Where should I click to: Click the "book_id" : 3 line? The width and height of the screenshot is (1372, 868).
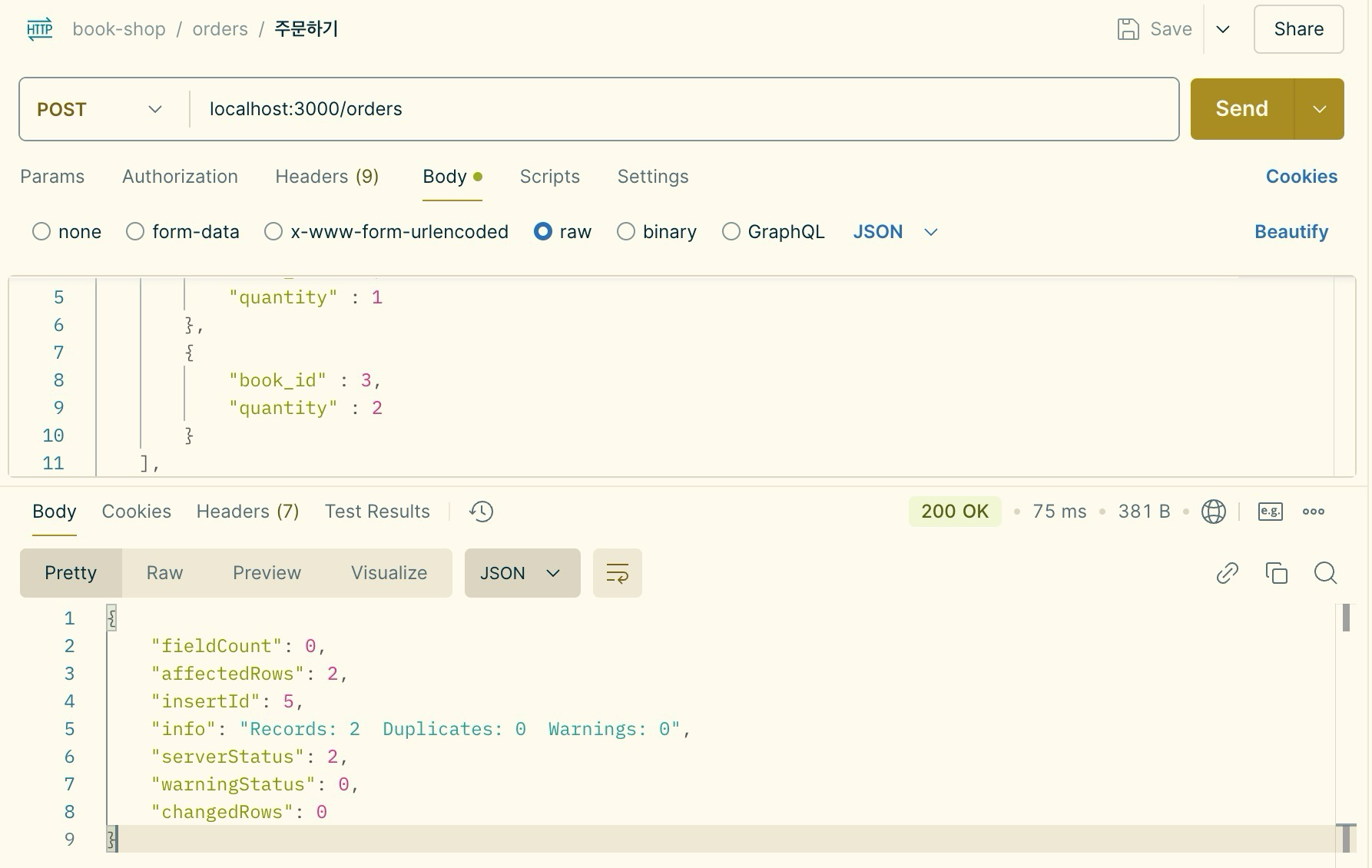pos(305,380)
